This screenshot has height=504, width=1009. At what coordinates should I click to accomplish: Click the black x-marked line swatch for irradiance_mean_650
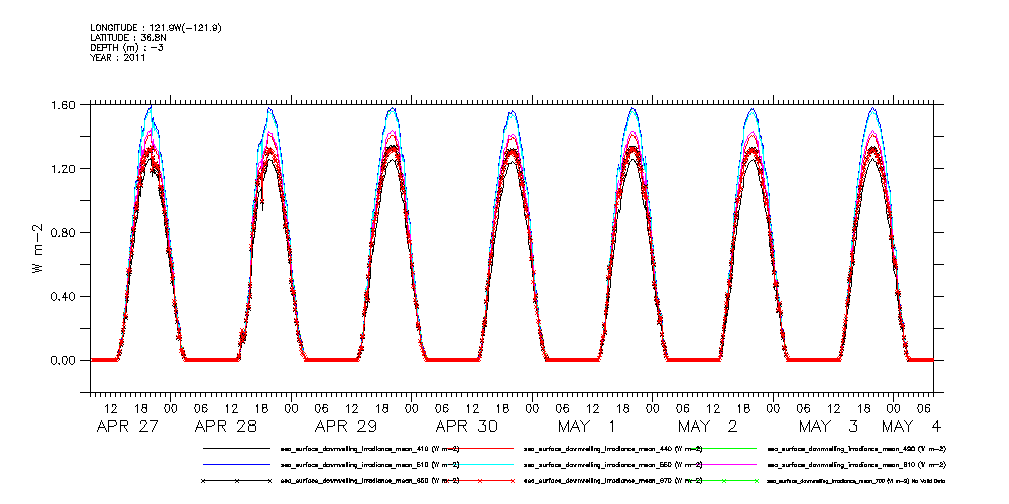236,481
